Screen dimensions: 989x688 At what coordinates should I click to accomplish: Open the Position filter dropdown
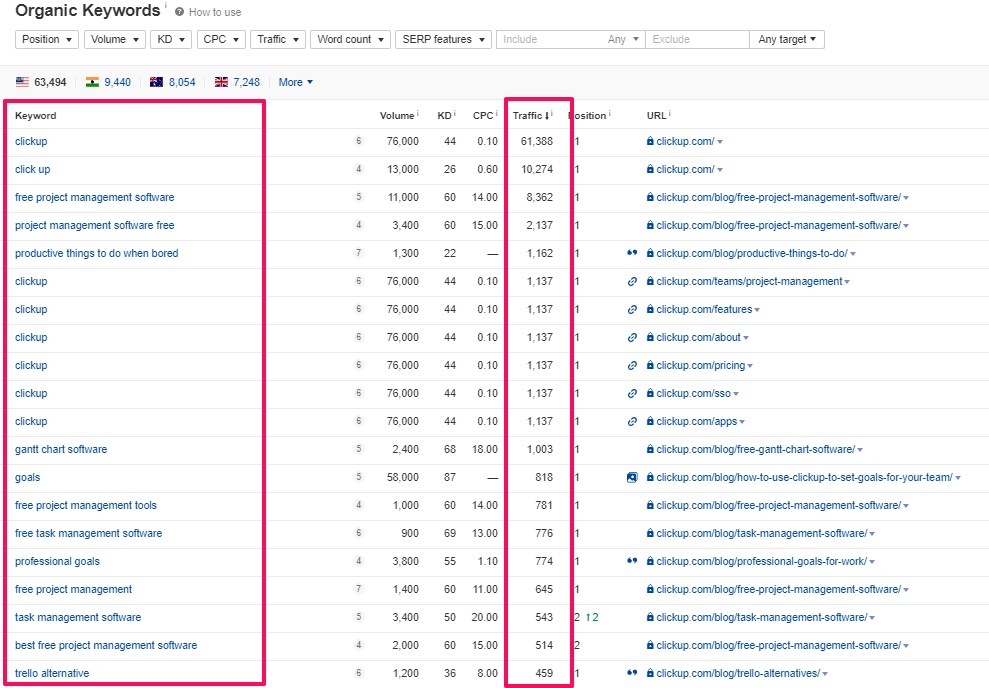[47, 40]
